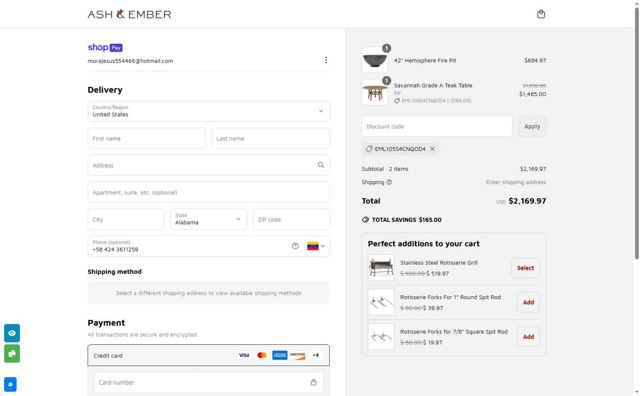
Task: Add Rotisserie Forks for 7/8" Square Spit Rod
Action: click(528, 337)
